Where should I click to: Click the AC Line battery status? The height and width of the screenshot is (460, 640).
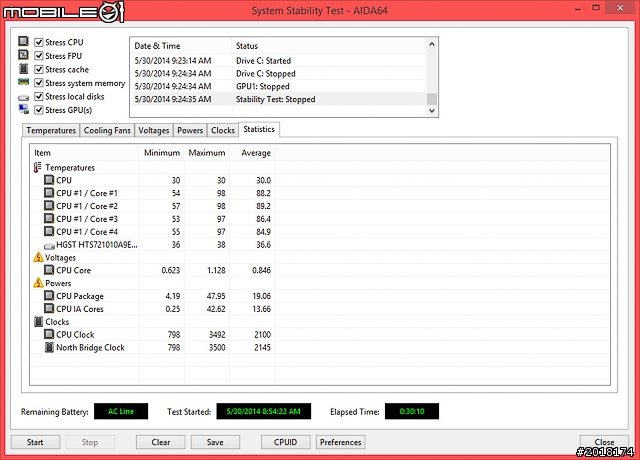121,411
